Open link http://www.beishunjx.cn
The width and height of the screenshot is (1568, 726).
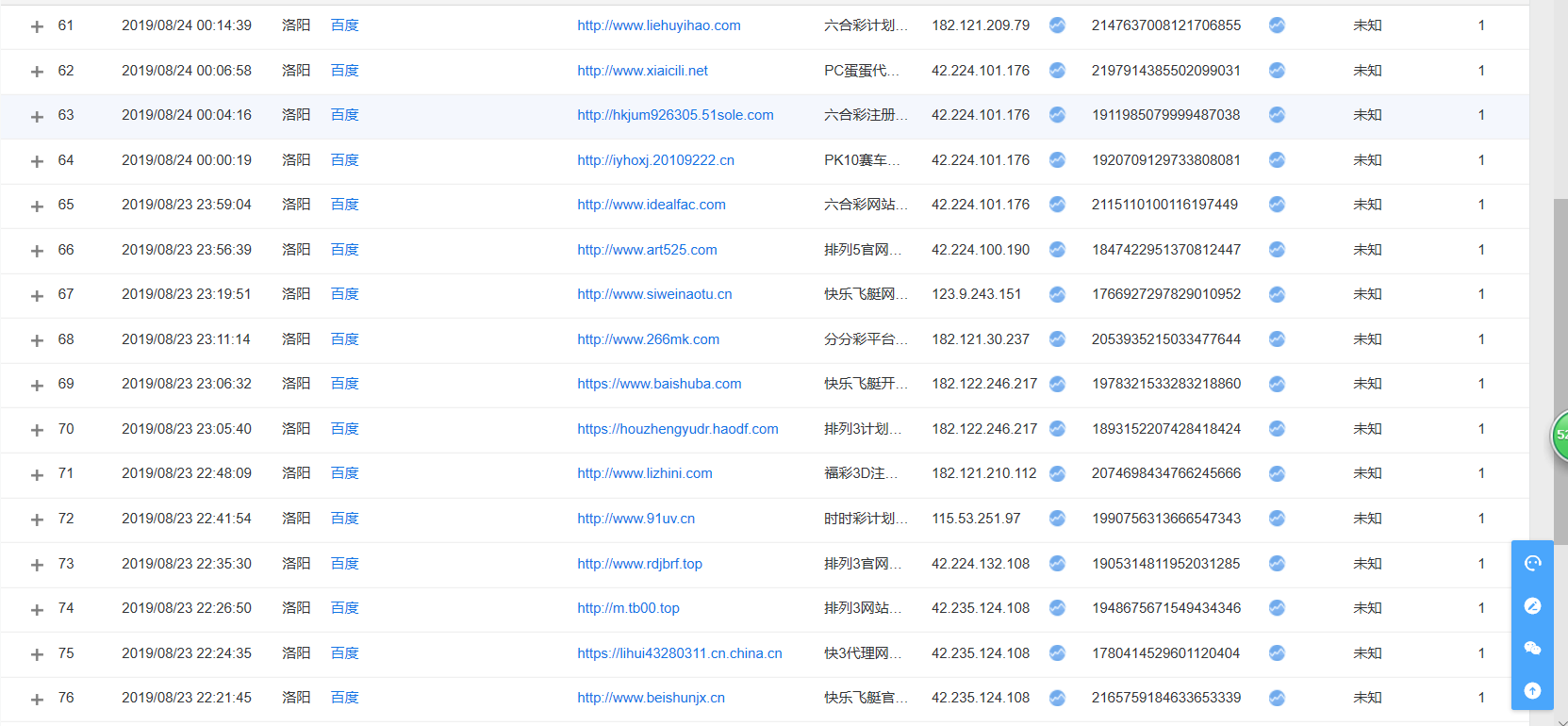651,698
